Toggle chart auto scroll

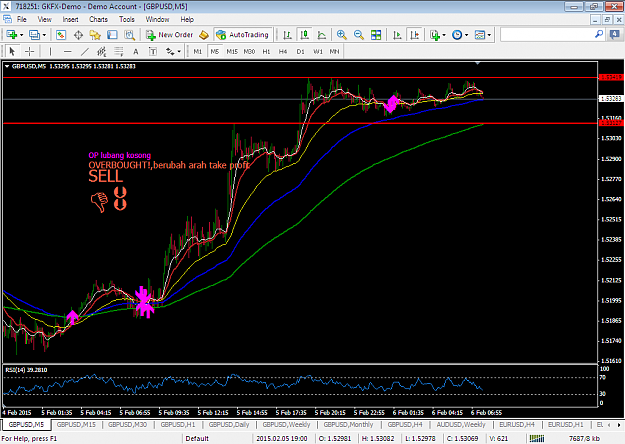pyautogui.click(x=397, y=35)
